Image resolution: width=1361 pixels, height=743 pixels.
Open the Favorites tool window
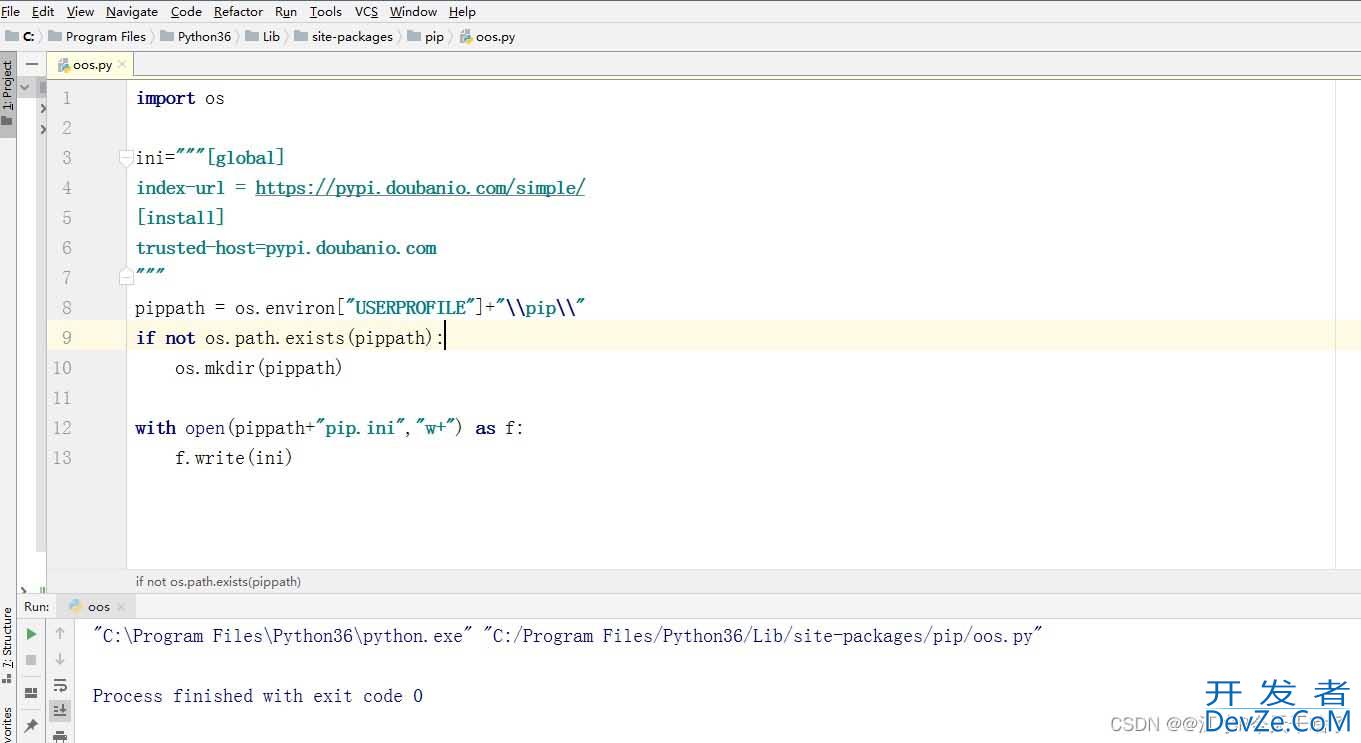8,725
